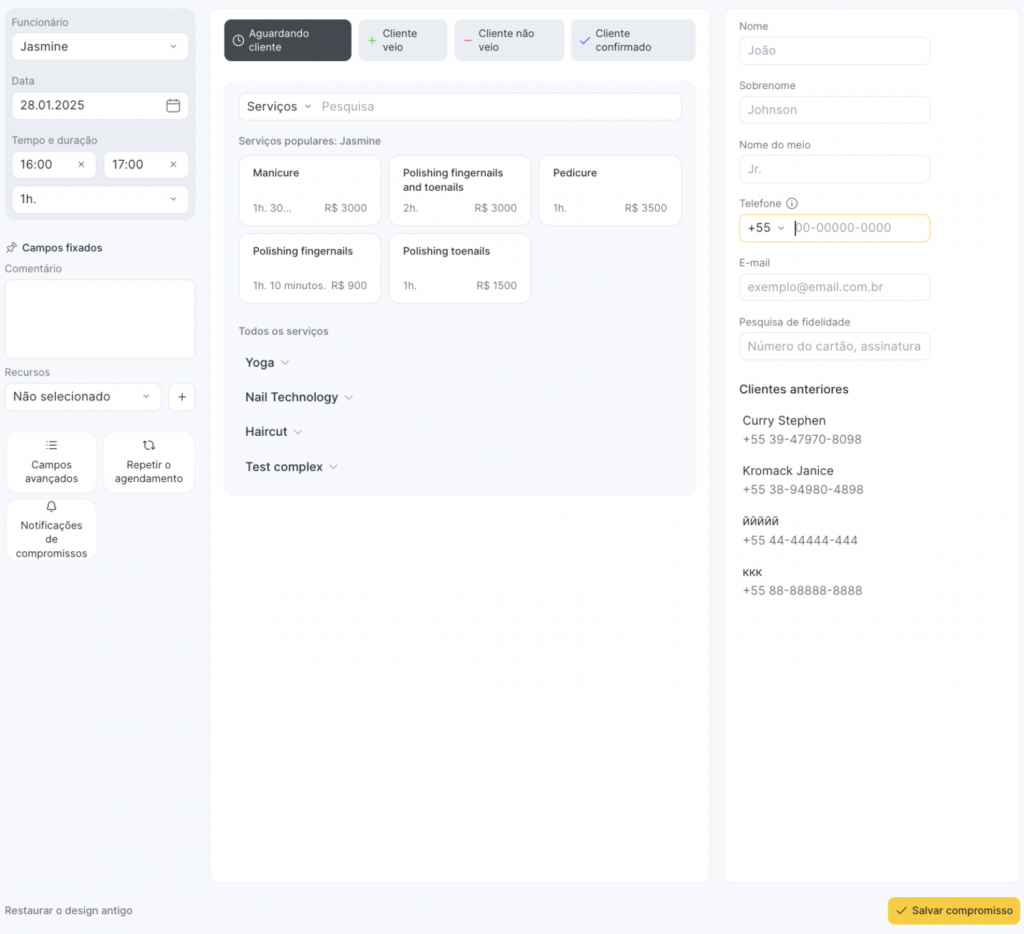Select Aguardando cliente status

pos(287,40)
